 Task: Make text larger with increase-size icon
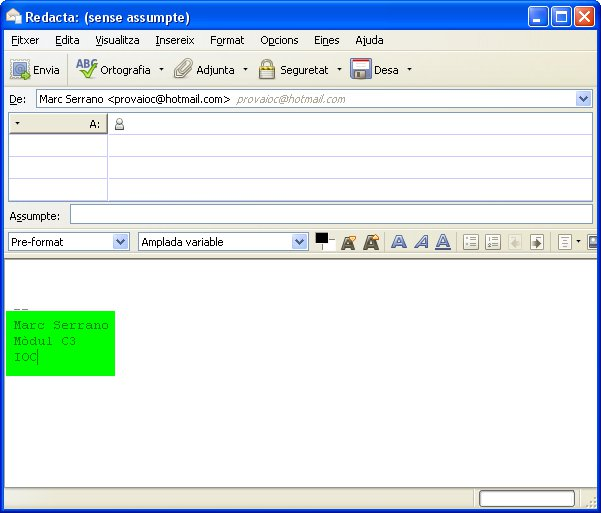pos(371,242)
